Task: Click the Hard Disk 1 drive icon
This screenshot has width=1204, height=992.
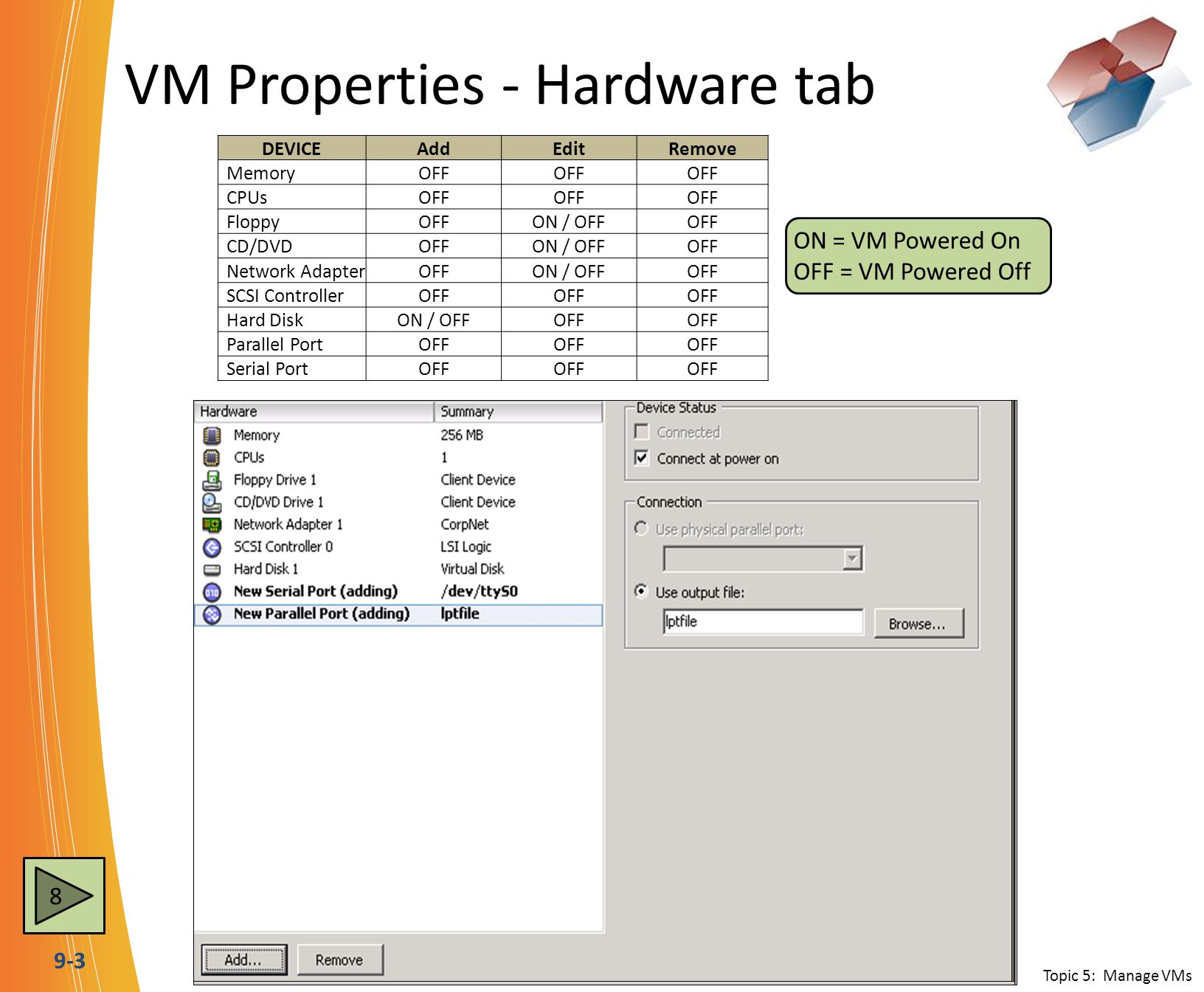Action: pyautogui.click(x=212, y=569)
